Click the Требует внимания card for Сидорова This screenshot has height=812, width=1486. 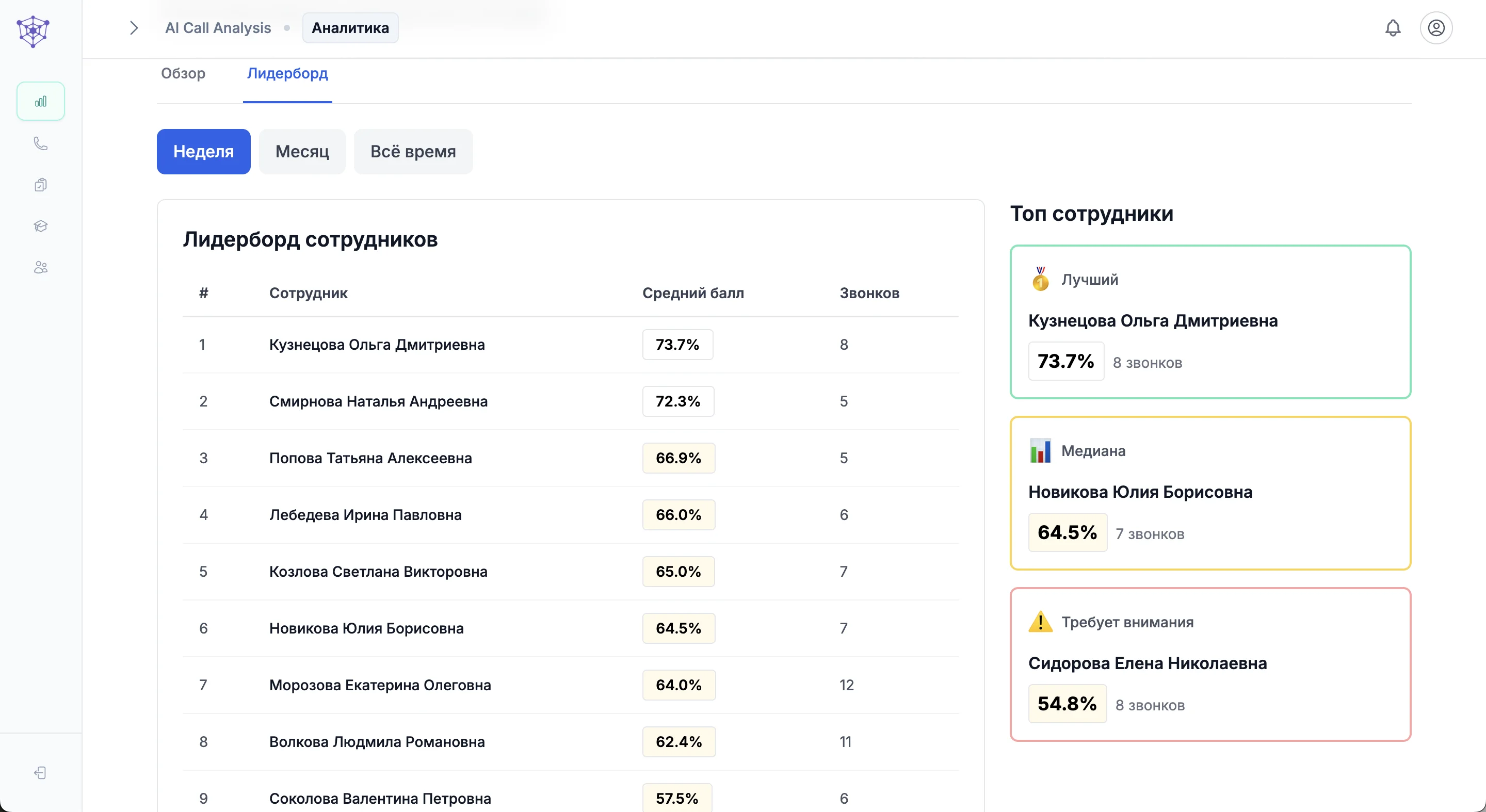[1210, 664]
